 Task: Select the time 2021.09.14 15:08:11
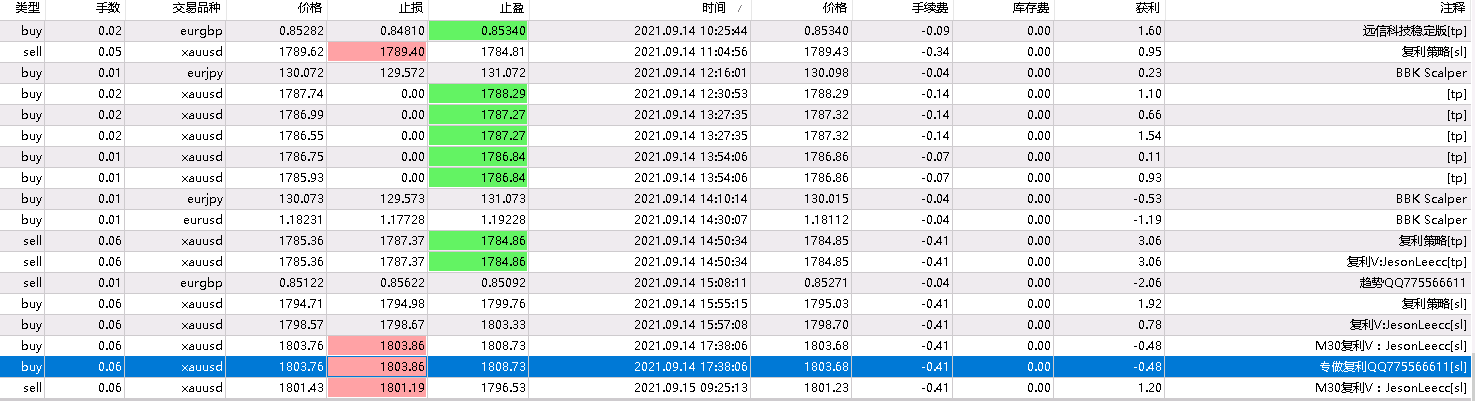pos(691,282)
